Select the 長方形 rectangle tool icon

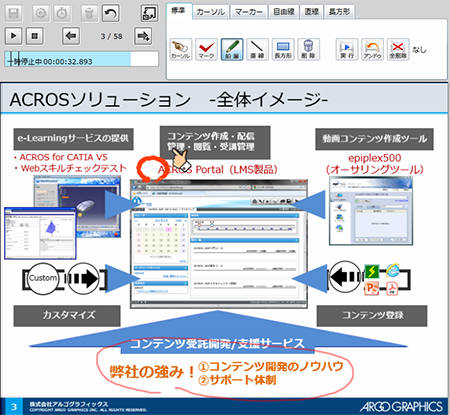(283, 49)
